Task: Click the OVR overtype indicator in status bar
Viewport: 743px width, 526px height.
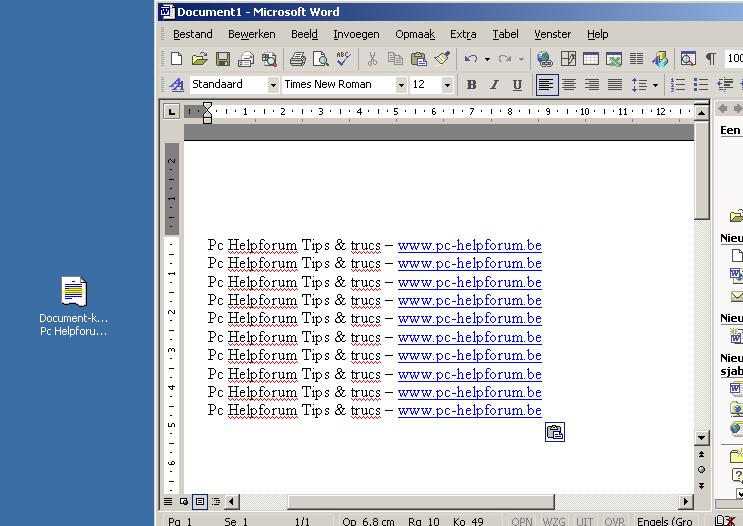Action: [614, 521]
